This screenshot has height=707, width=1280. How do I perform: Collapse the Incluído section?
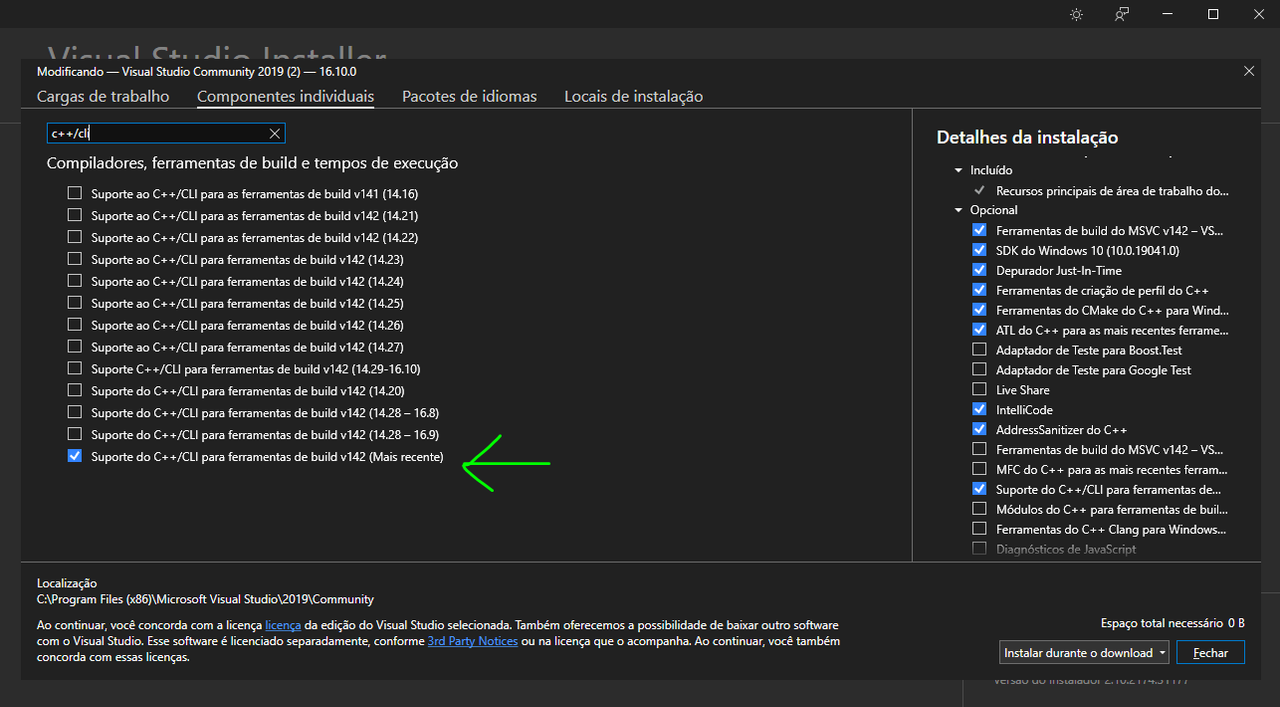(959, 170)
